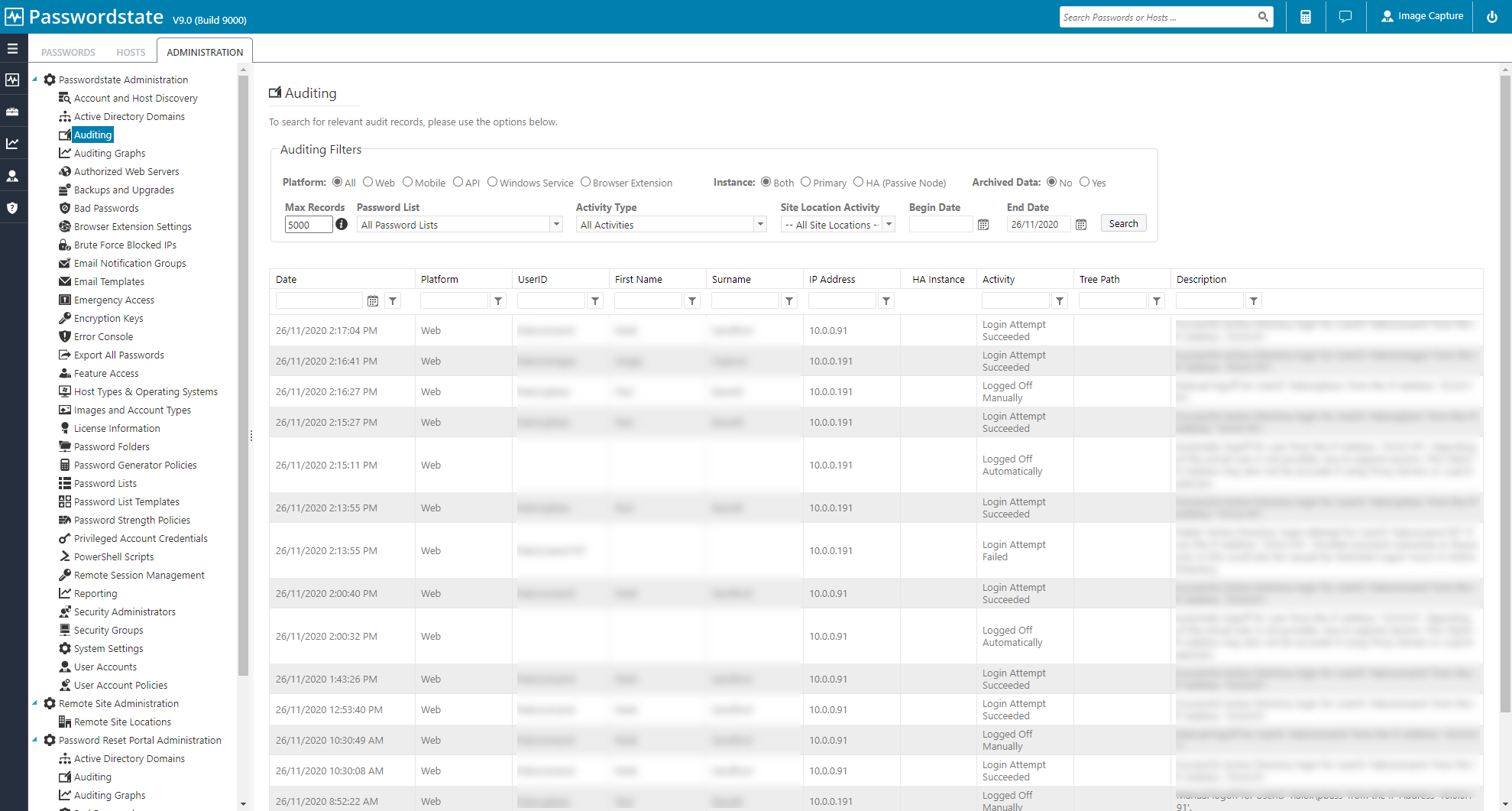Select the Primary instance radio button

click(x=805, y=182)
